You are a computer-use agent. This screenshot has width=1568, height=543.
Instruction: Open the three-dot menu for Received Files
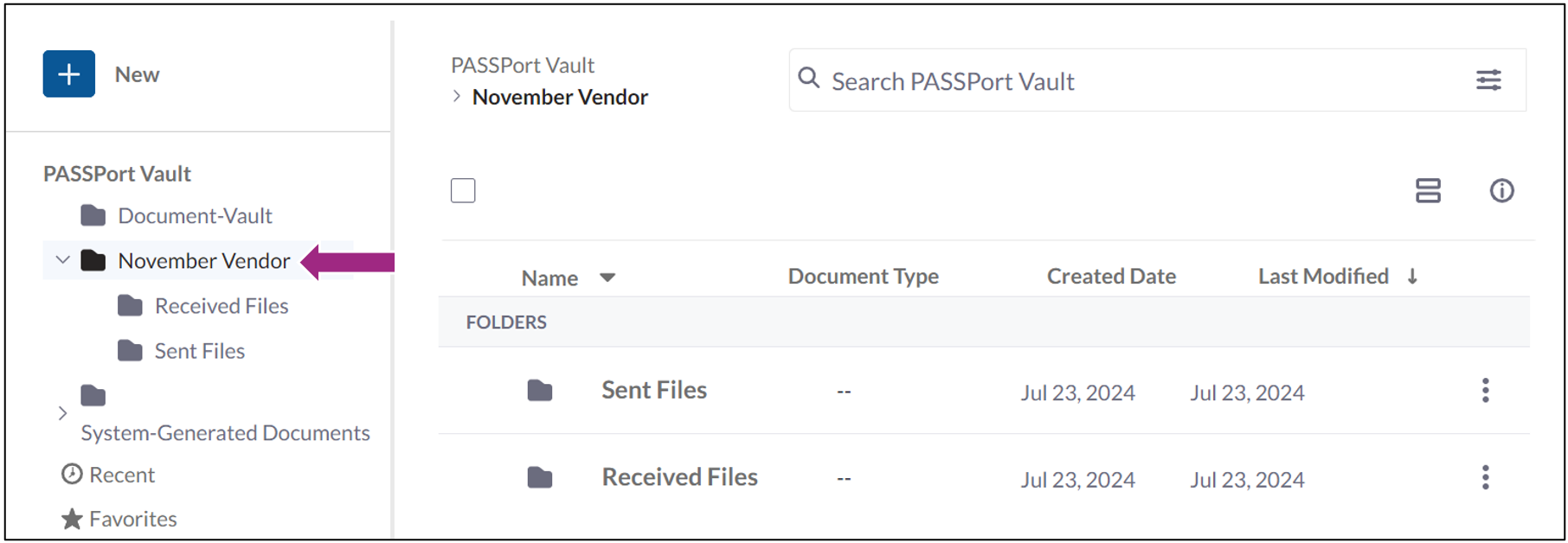tap(1485, 477)
